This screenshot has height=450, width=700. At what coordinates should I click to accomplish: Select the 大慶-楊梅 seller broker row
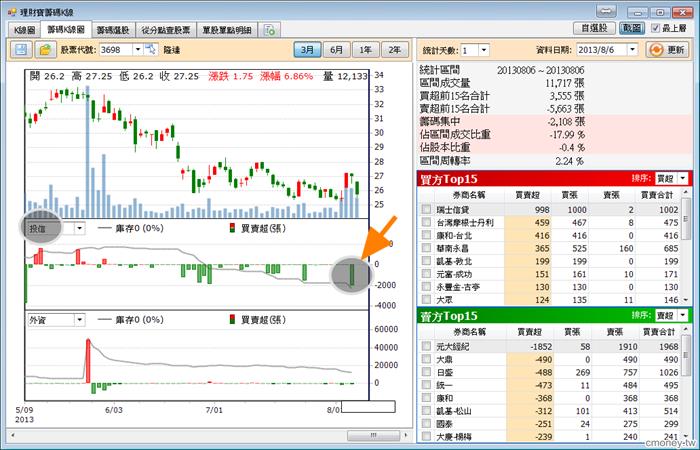coord(549,437)
